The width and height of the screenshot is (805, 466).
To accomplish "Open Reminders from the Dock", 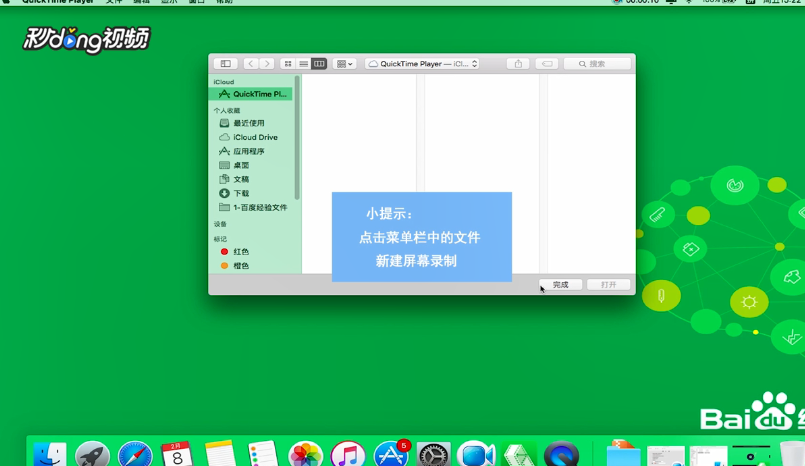I will tap(263, 454).
